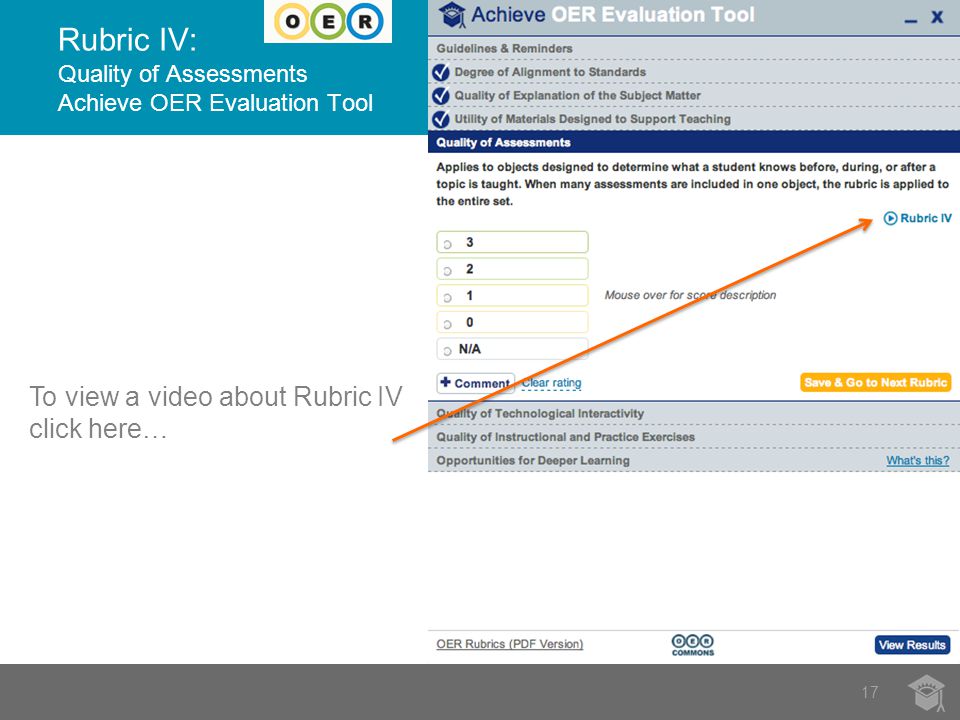This screenshot has height=720, width=960.
Task: Close the Evaluation Tool with the X
Action: tap(937, 17)
